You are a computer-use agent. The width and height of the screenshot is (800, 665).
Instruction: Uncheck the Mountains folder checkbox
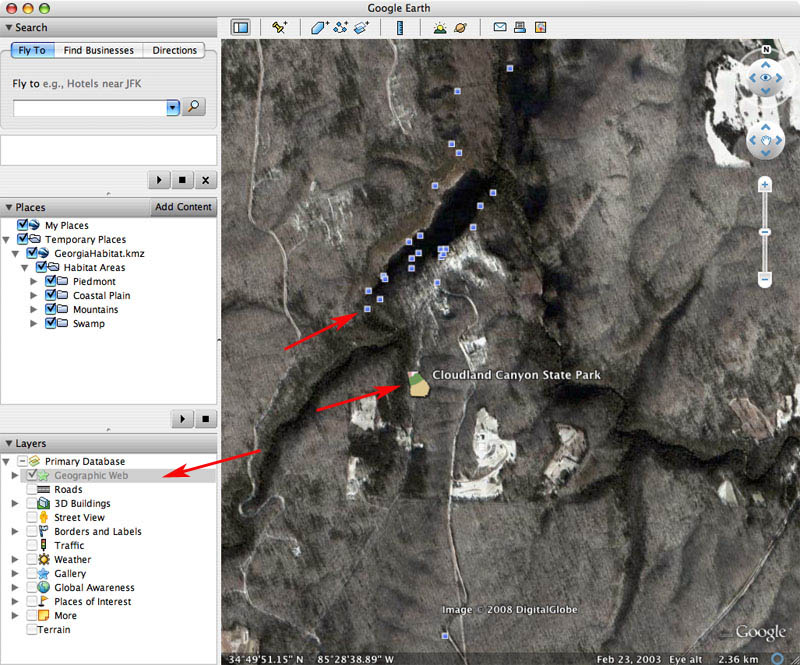51,309
